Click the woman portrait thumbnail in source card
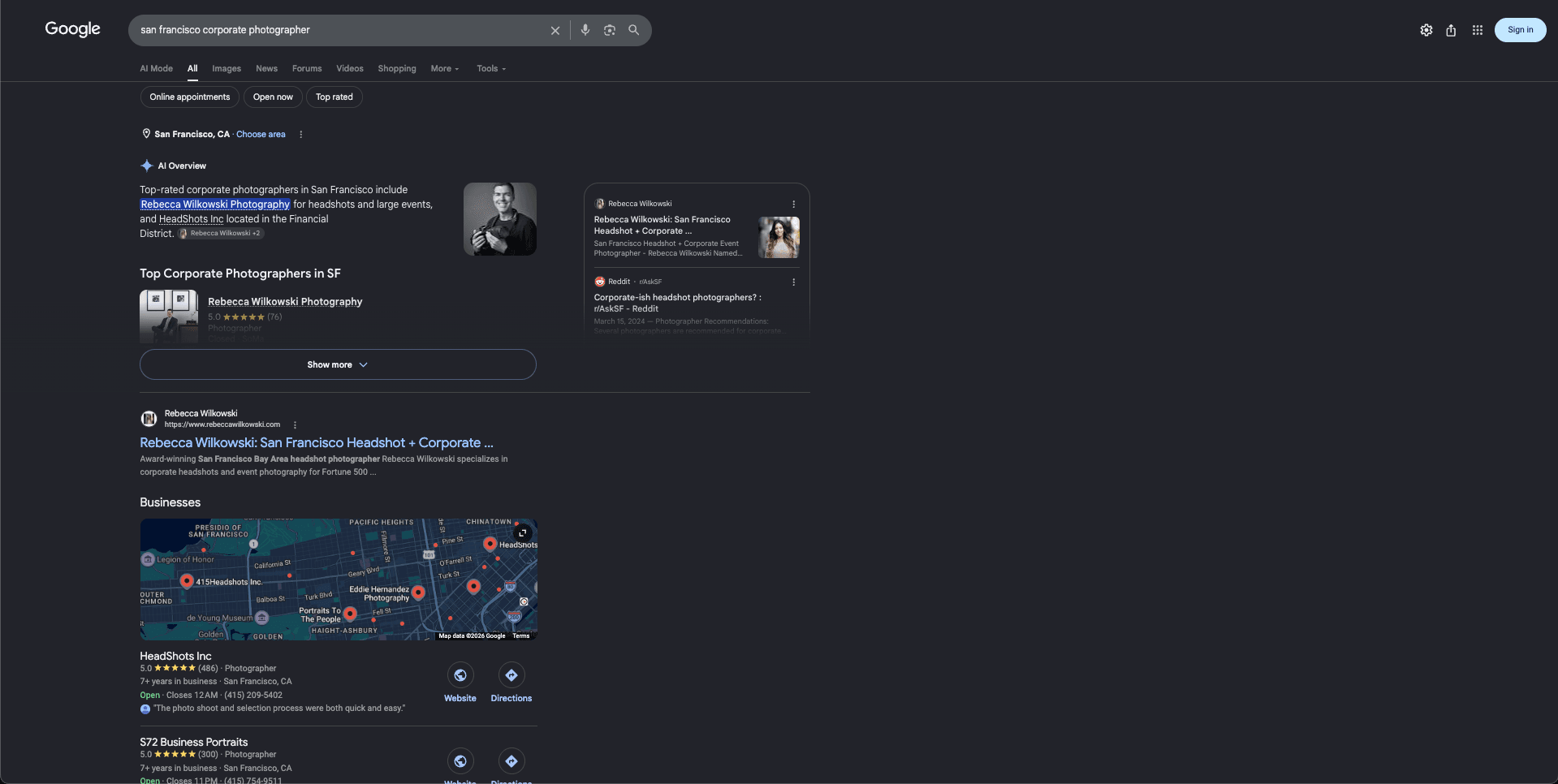 click(779, 238)
